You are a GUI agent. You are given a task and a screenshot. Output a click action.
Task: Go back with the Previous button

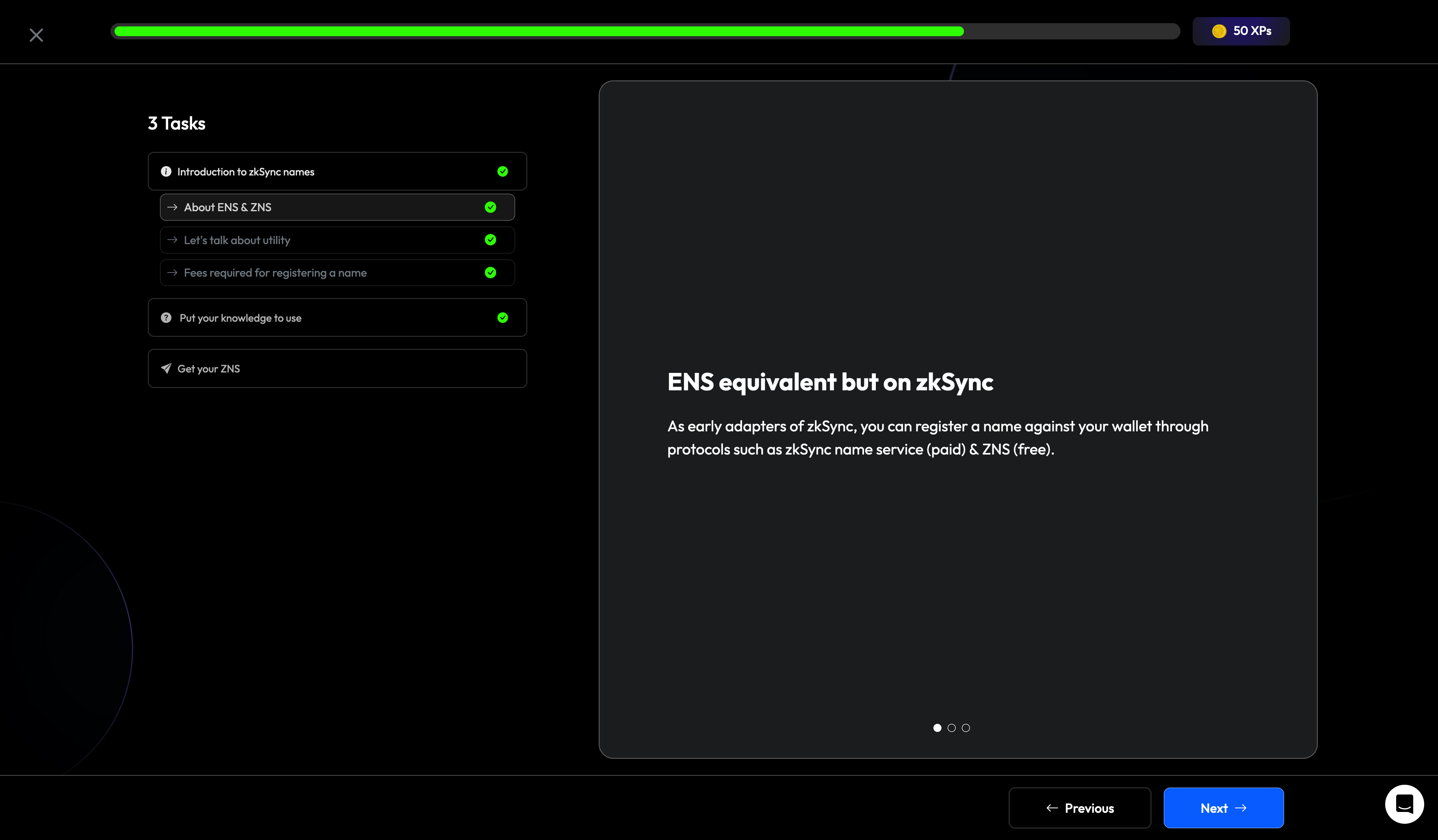(x=1079, y=808)
